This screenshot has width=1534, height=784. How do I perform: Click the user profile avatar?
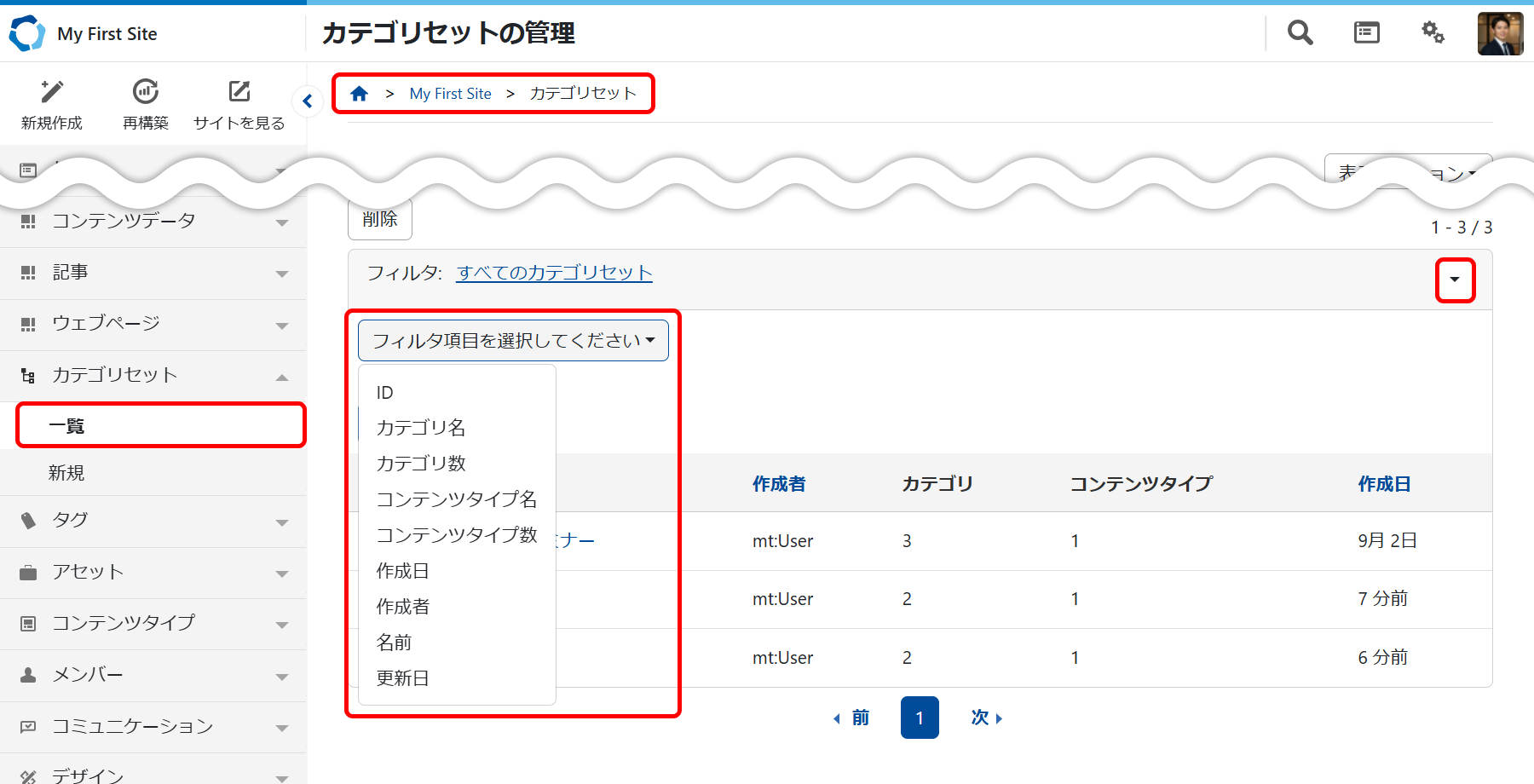[1500, 34]
